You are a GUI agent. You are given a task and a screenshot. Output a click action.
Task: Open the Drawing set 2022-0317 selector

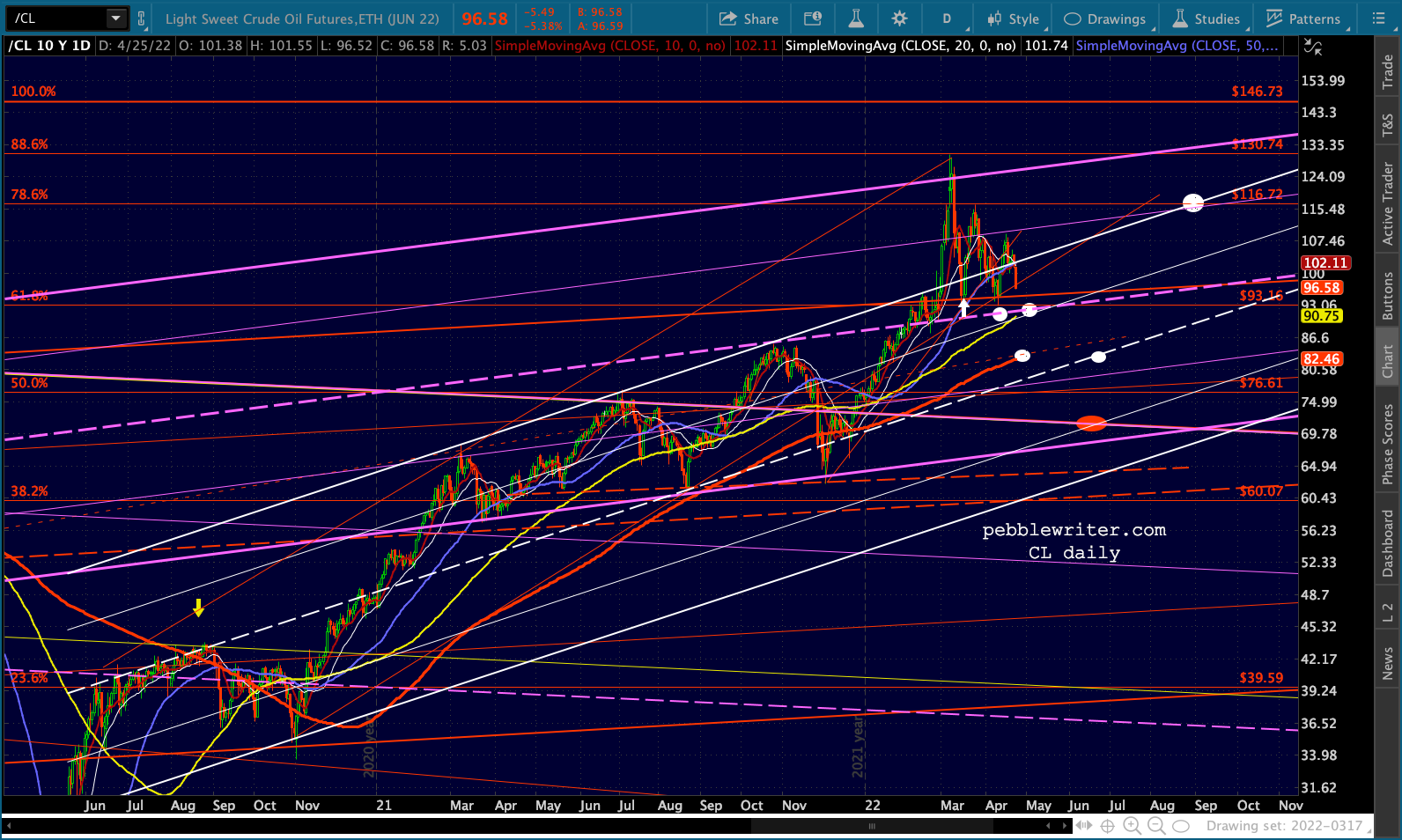[x=1284, y=826]
